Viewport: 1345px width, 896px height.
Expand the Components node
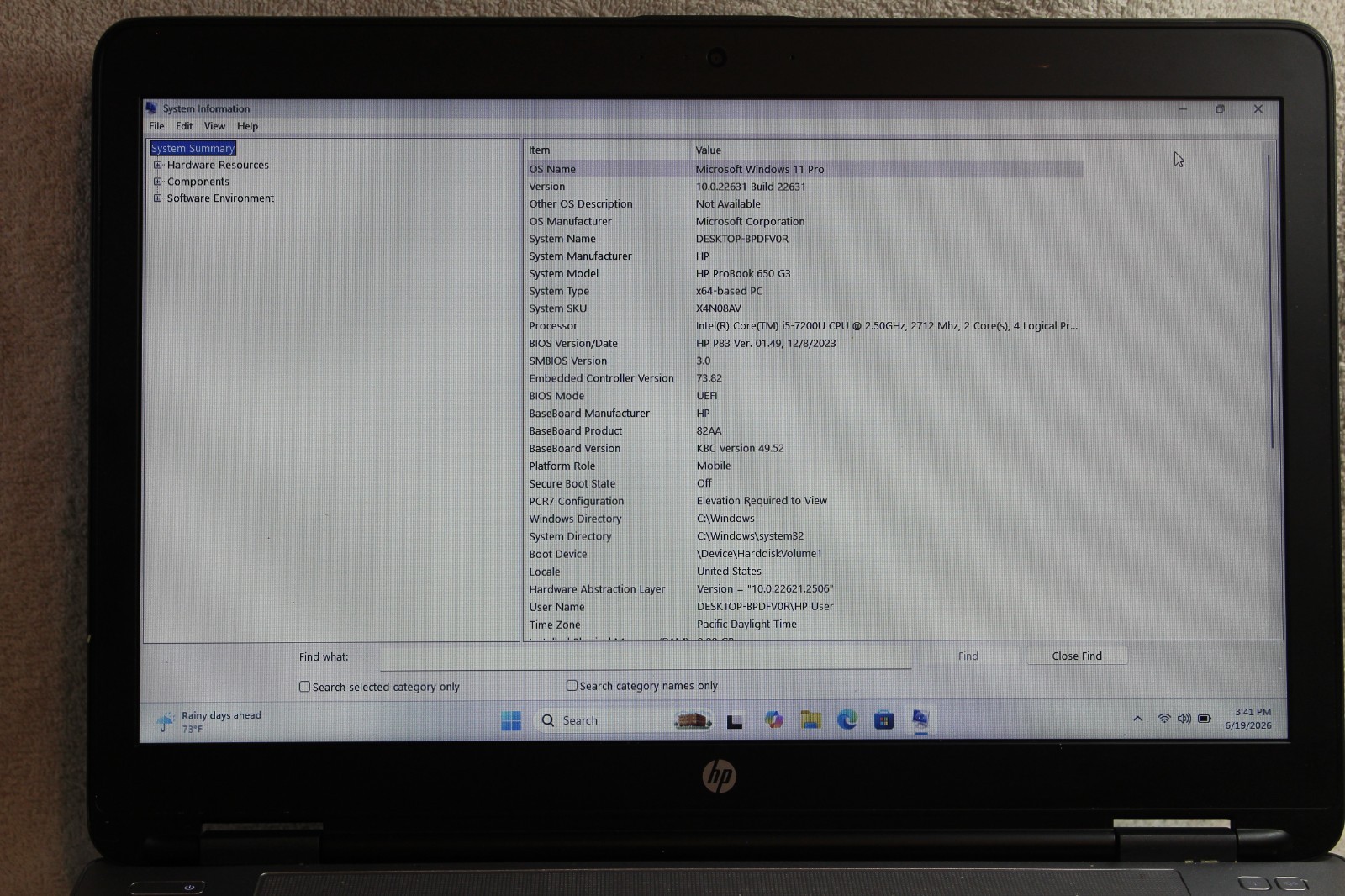(157, 182)
